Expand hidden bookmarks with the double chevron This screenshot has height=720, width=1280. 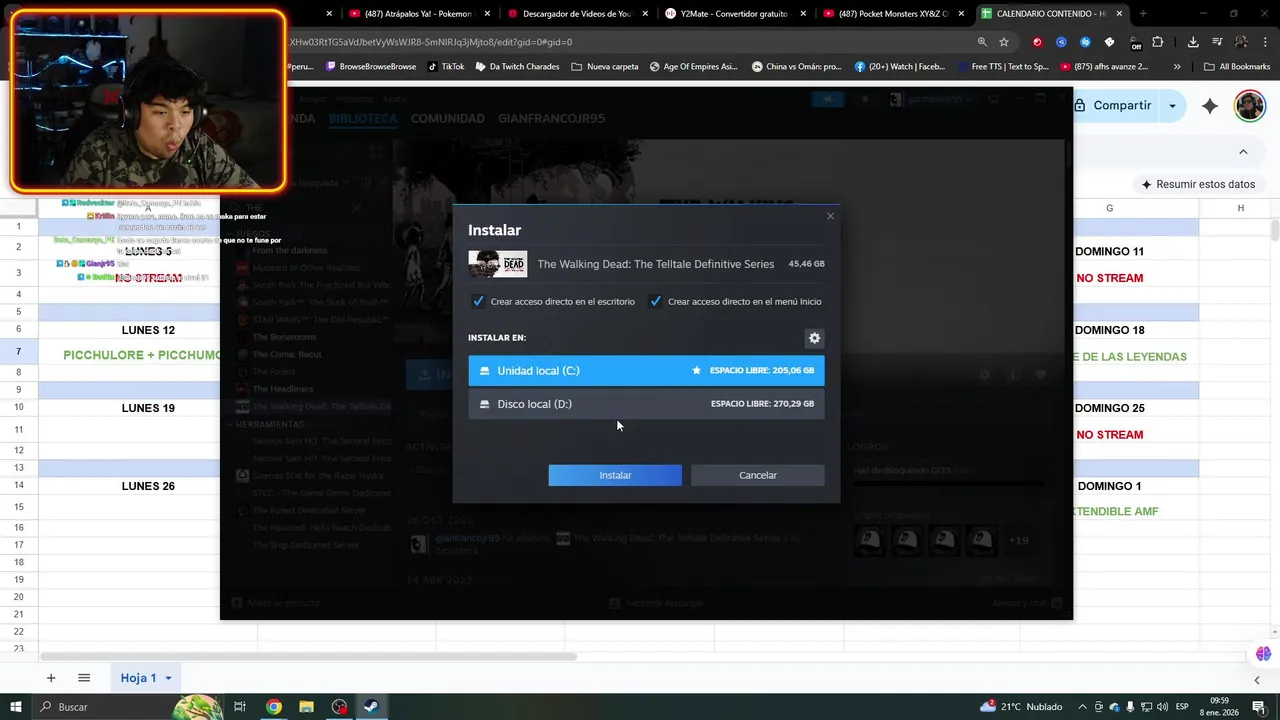click(x=1177, y=67)
